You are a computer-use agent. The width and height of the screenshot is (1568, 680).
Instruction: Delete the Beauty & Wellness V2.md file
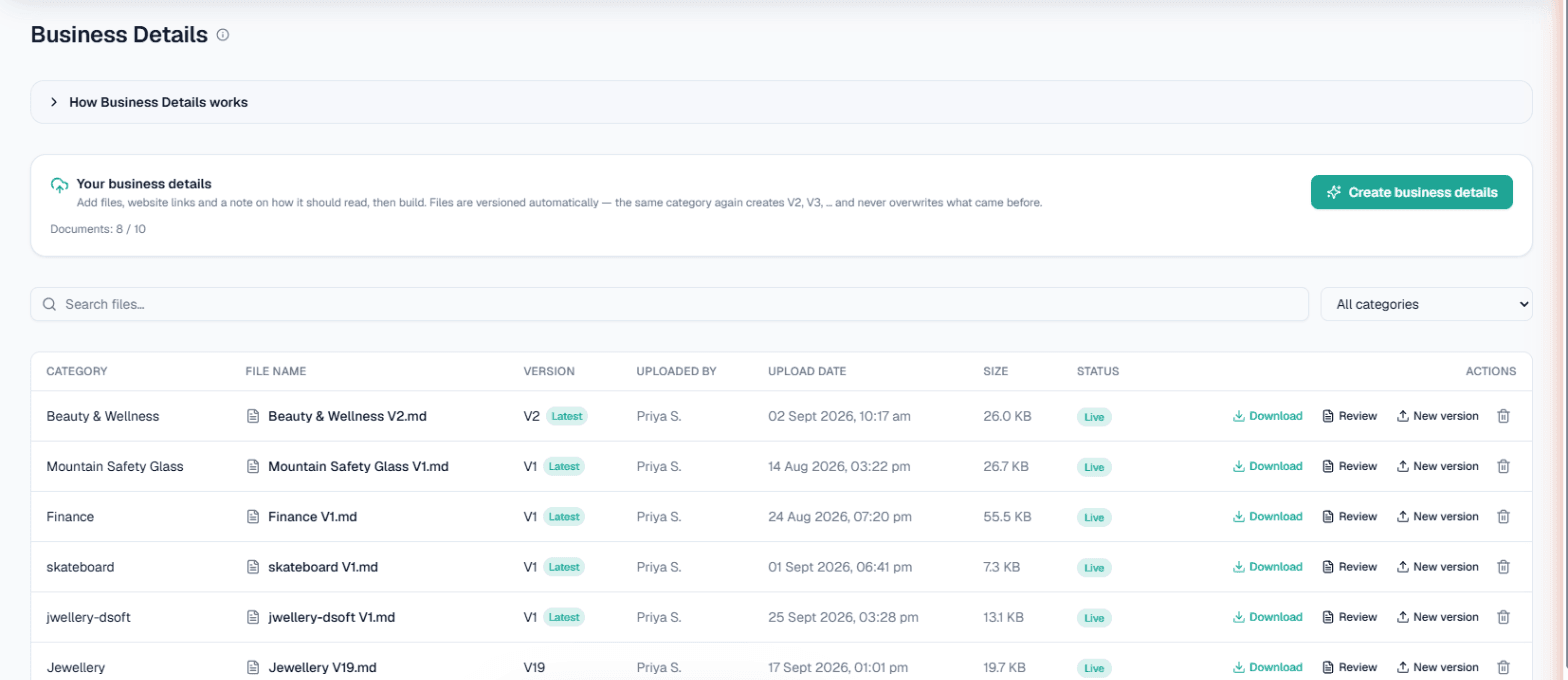1502,416
